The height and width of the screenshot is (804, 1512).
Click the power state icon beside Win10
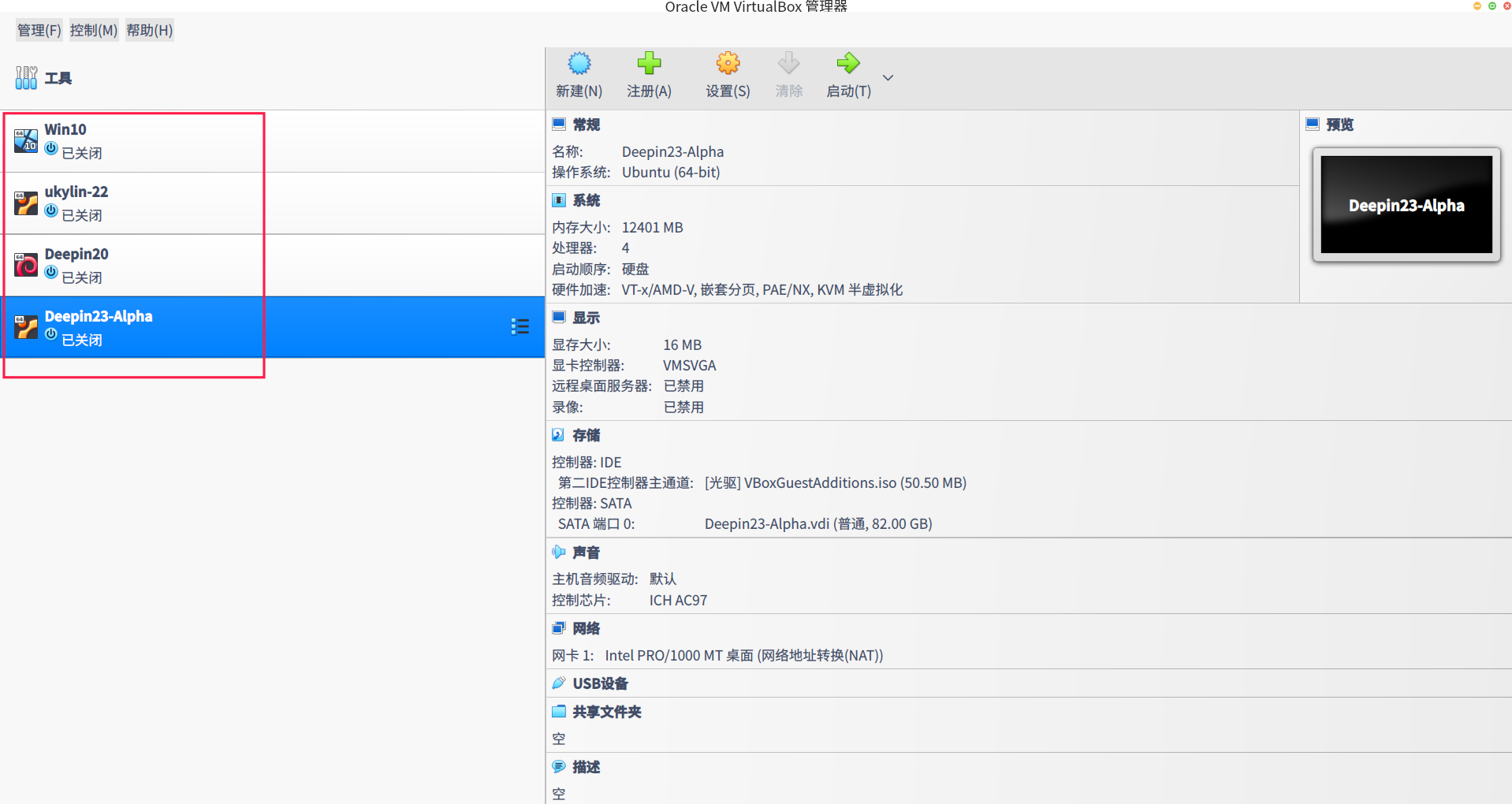(50, 148)
